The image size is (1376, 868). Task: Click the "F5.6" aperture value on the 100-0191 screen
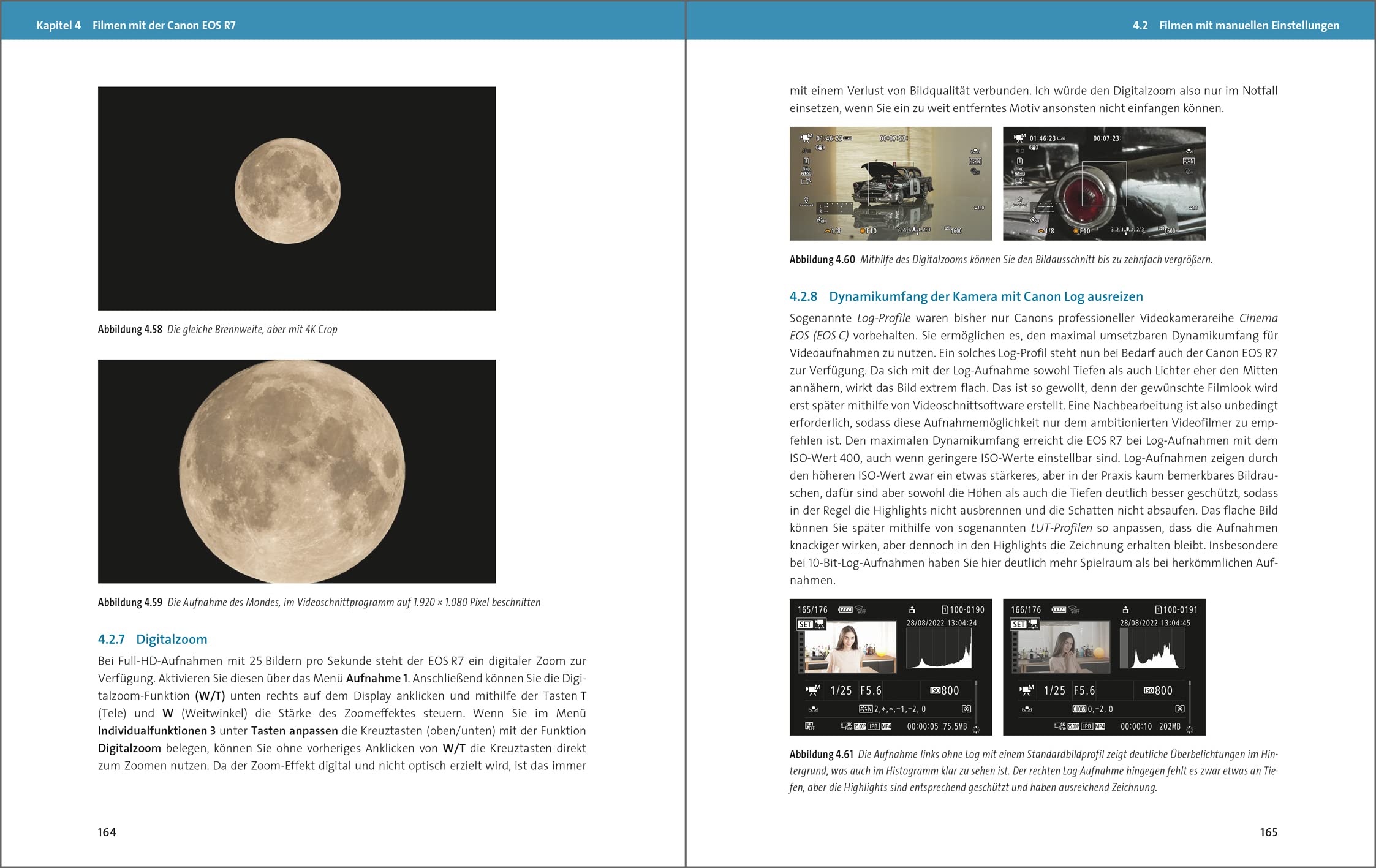pyautogui.click(x=1084, y=690)
